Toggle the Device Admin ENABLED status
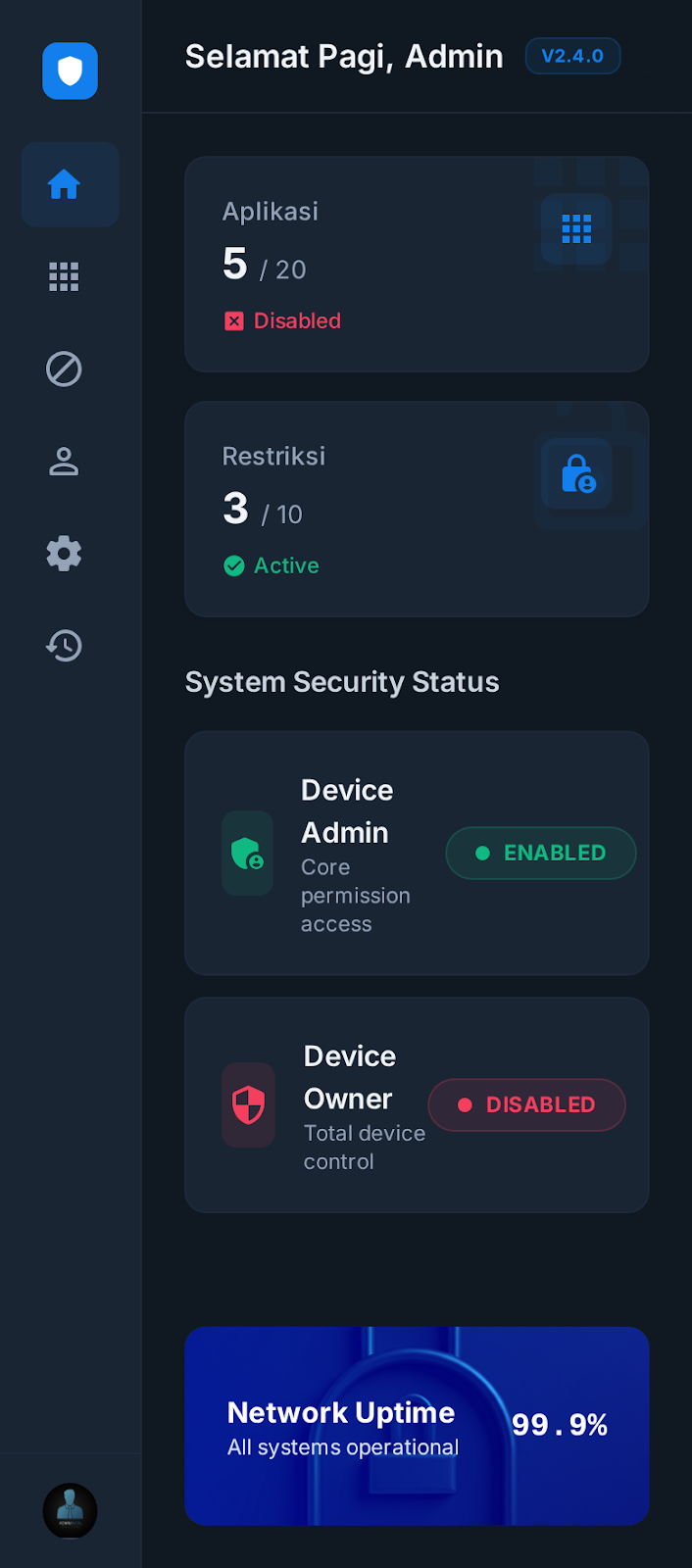Screen dimensions: 692x1568 coord(540,853)
